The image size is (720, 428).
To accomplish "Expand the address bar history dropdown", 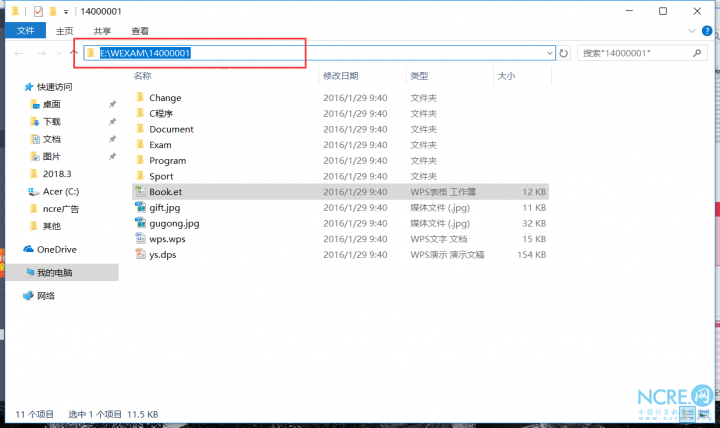I will coord(550,53).
